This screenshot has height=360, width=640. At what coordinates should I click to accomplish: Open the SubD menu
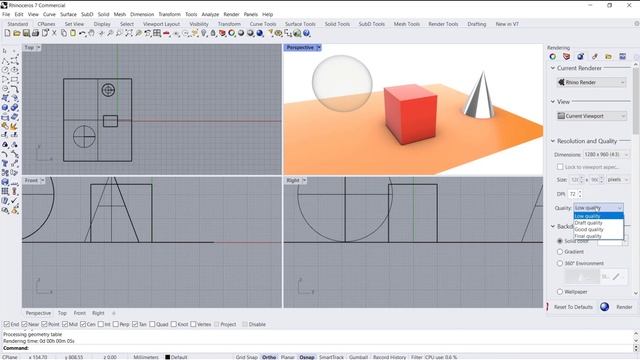(x=87, y=14)
